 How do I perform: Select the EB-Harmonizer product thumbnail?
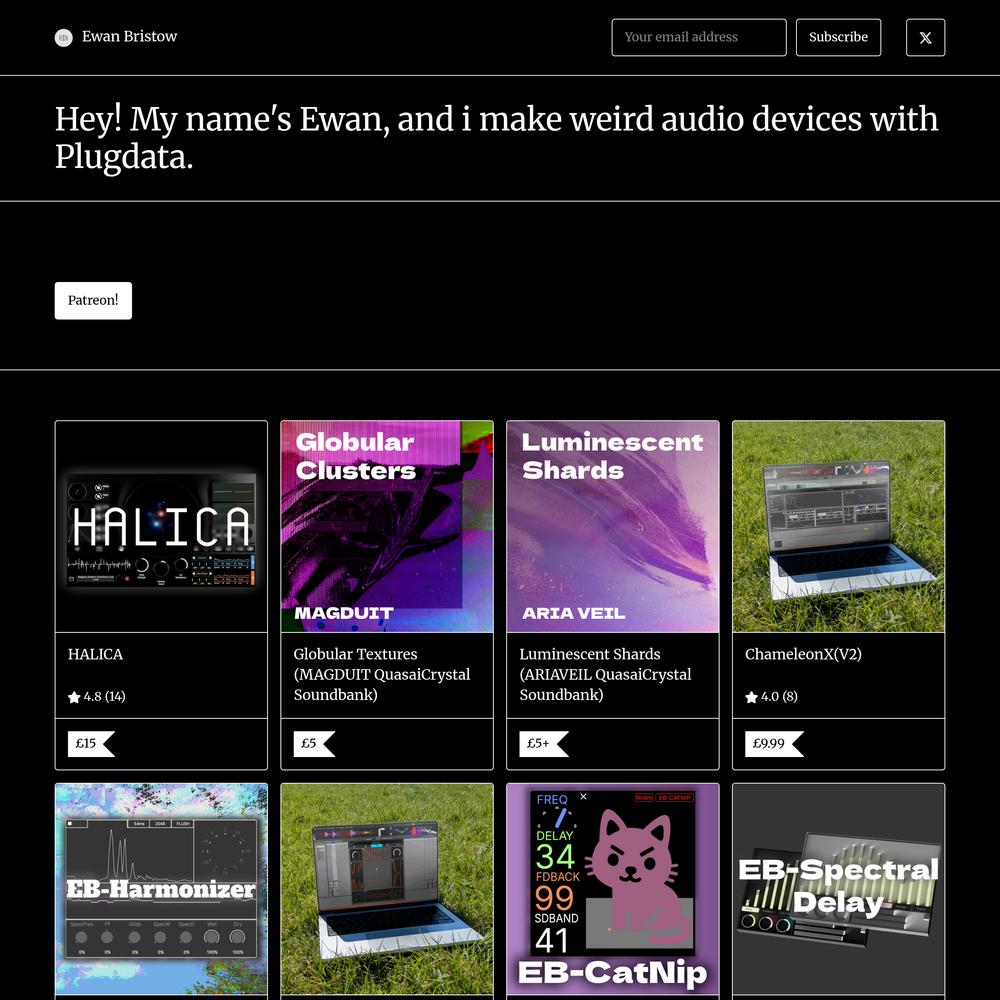pos(161,889)
